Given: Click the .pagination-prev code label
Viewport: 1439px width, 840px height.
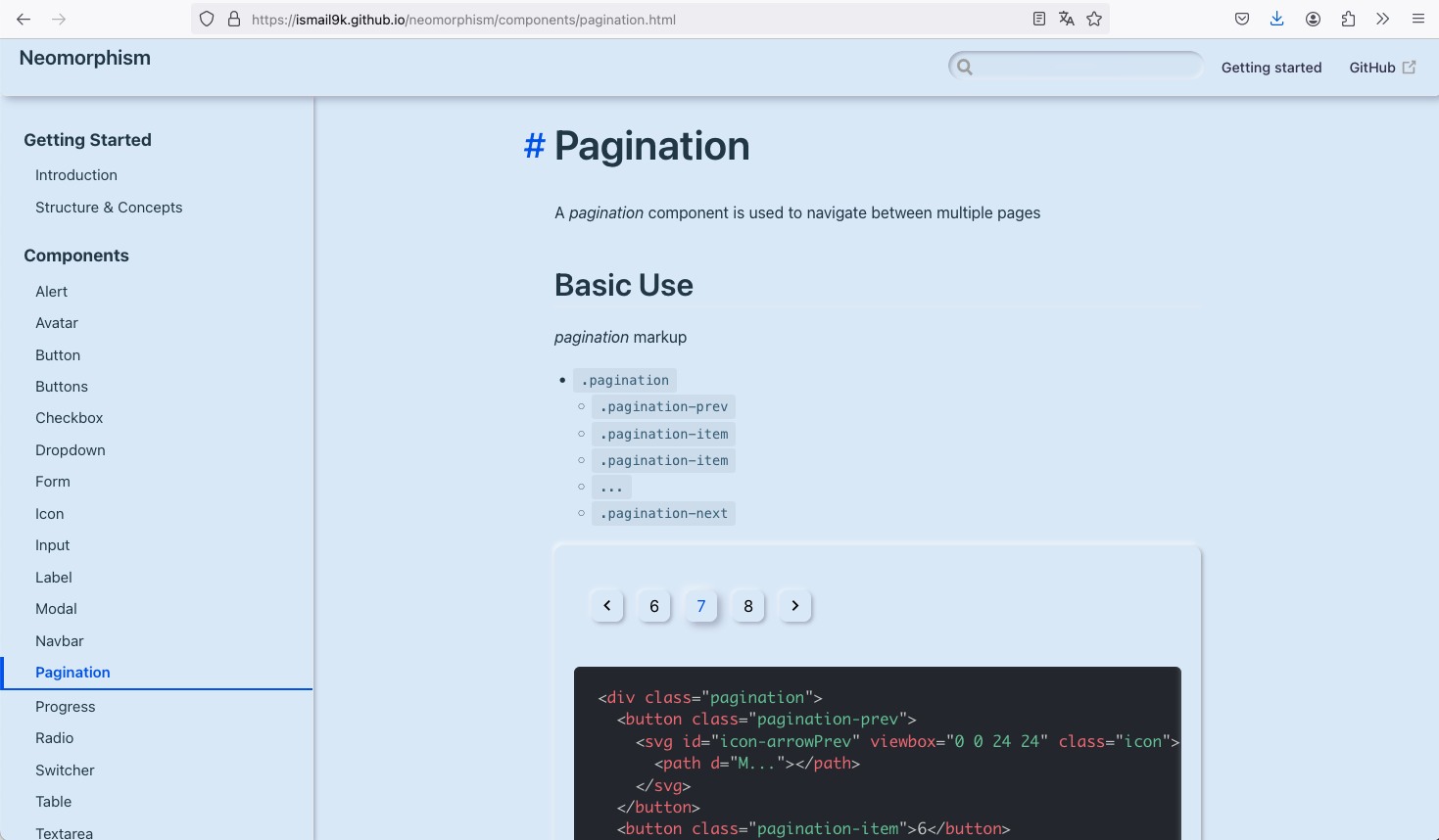Looking at the screenshot, I should pos(664,406).
